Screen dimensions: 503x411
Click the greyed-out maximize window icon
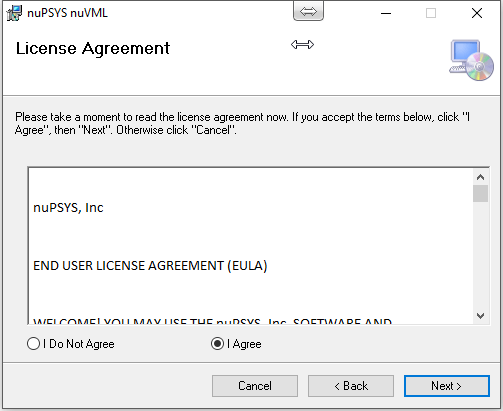pyautogui.click(x=431, y=13)
